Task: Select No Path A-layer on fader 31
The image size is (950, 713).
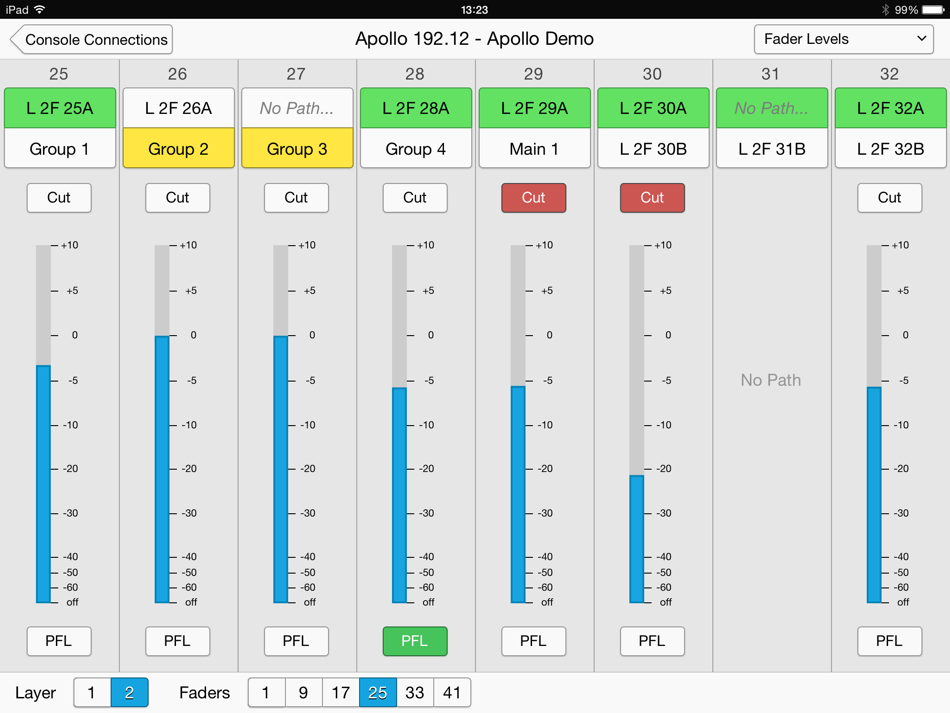Action: tap(772, 108)
